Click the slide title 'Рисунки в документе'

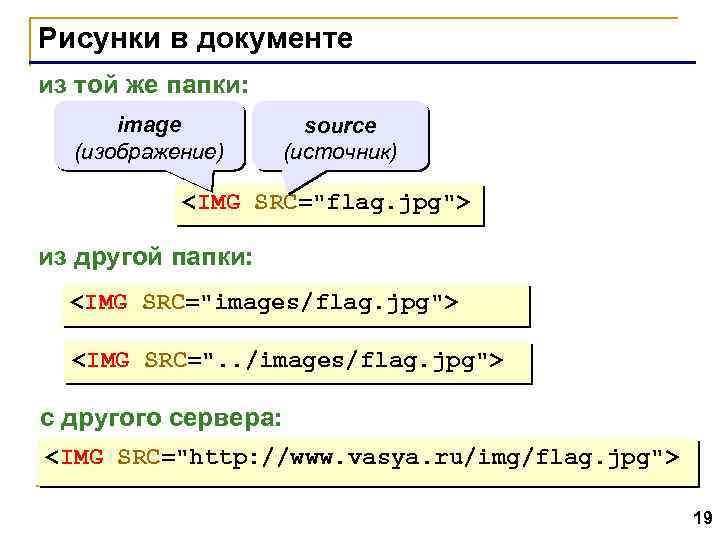point(196,39)
